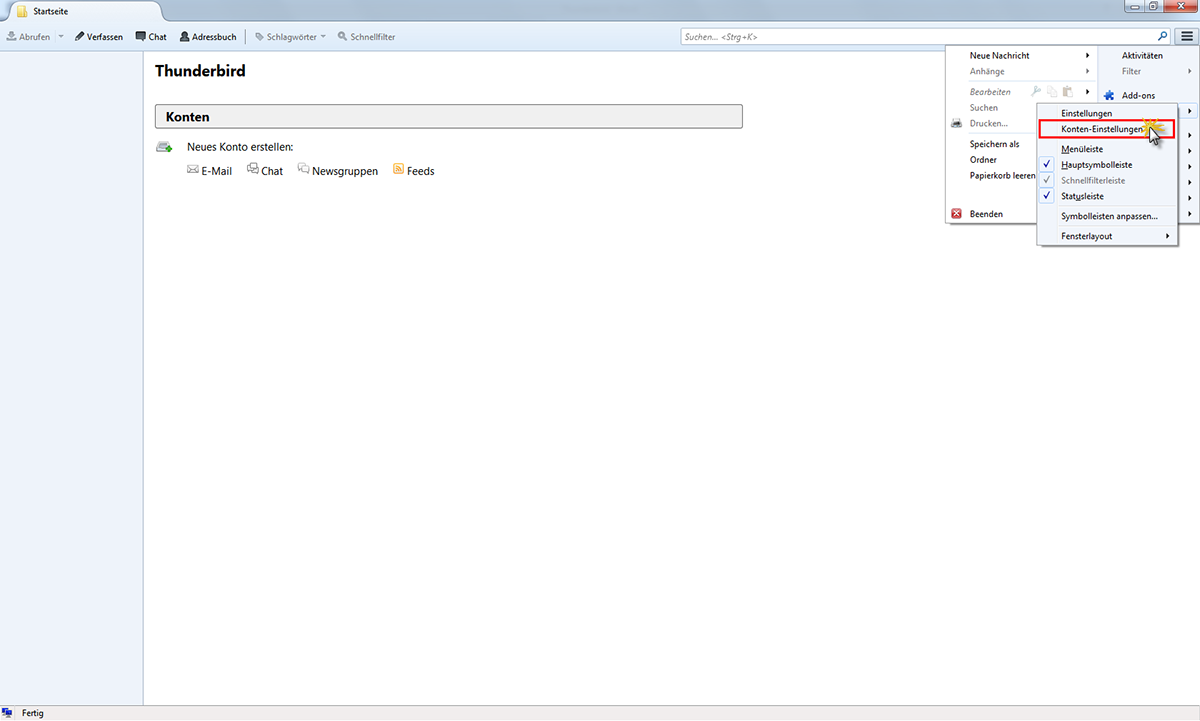Expand the Abrufen dropdown arrow
Image resolution: width=1200 pixels, height=721 pixels.
tap(61, 37)
